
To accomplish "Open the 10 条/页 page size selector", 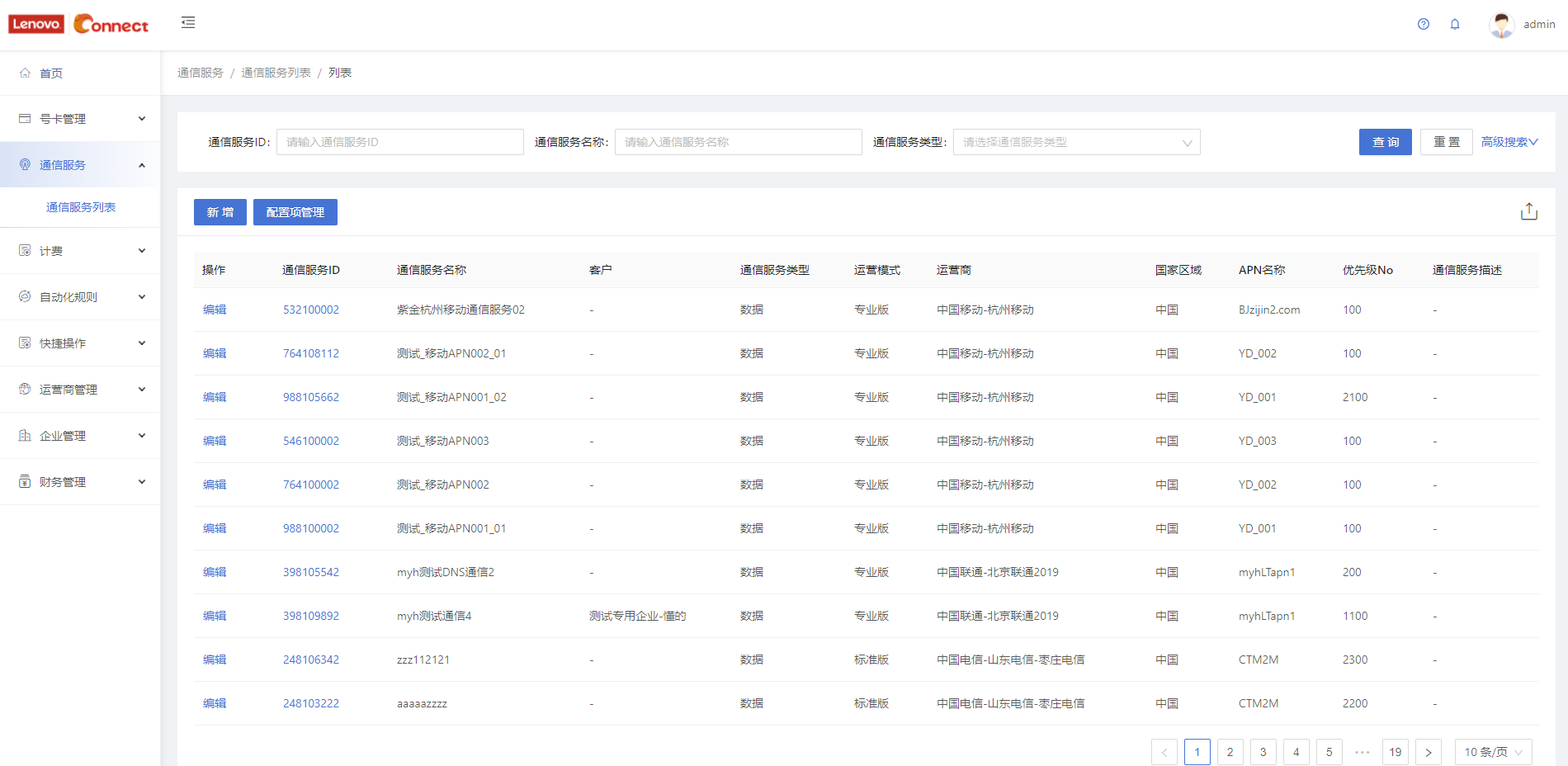I will pos(1493,752).
